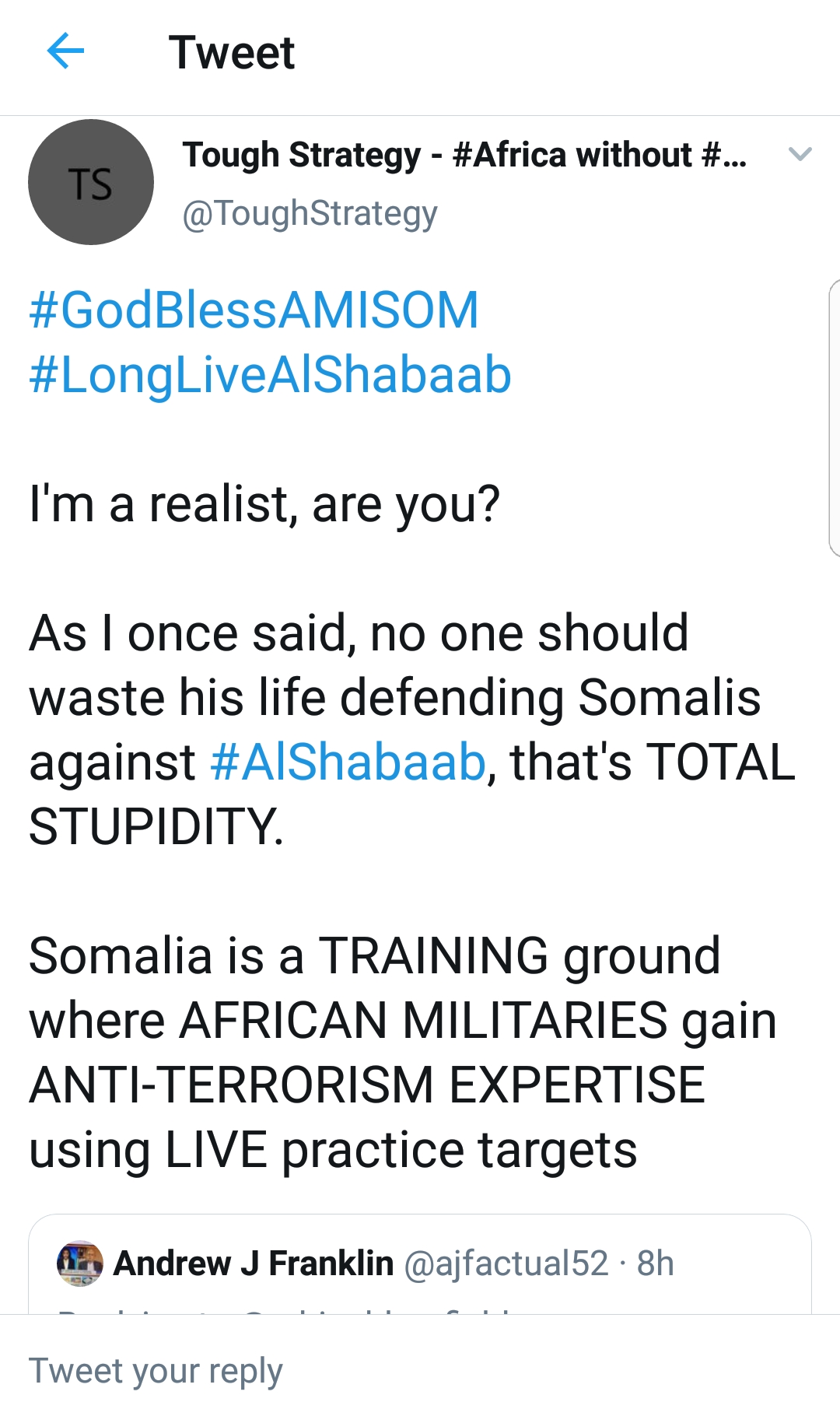Expand the tweet options chevron
840x1409 pixels.
[800, 154]
